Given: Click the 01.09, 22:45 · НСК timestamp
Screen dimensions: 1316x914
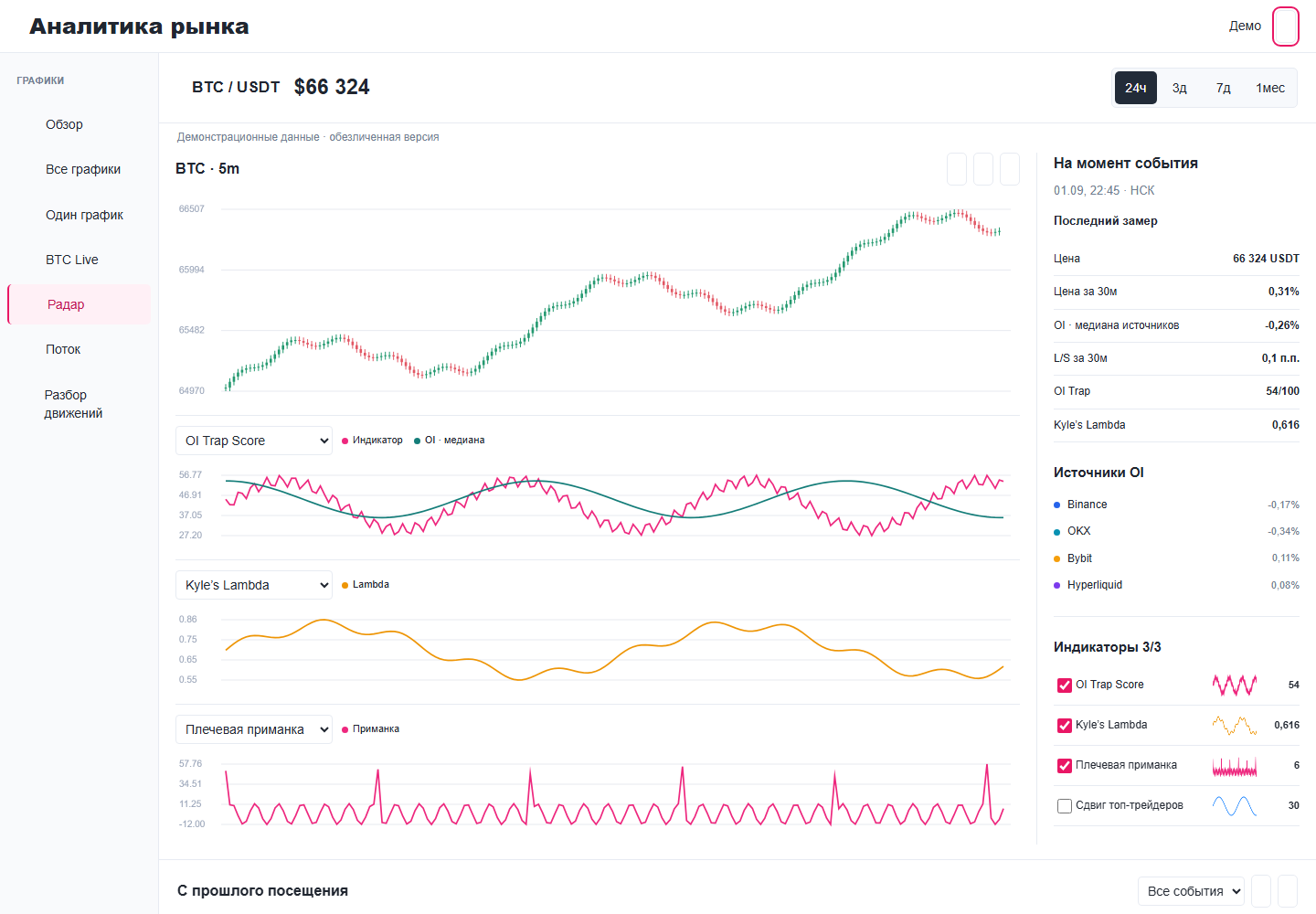Looking at the screenshot, I should tap(1104, 190).
